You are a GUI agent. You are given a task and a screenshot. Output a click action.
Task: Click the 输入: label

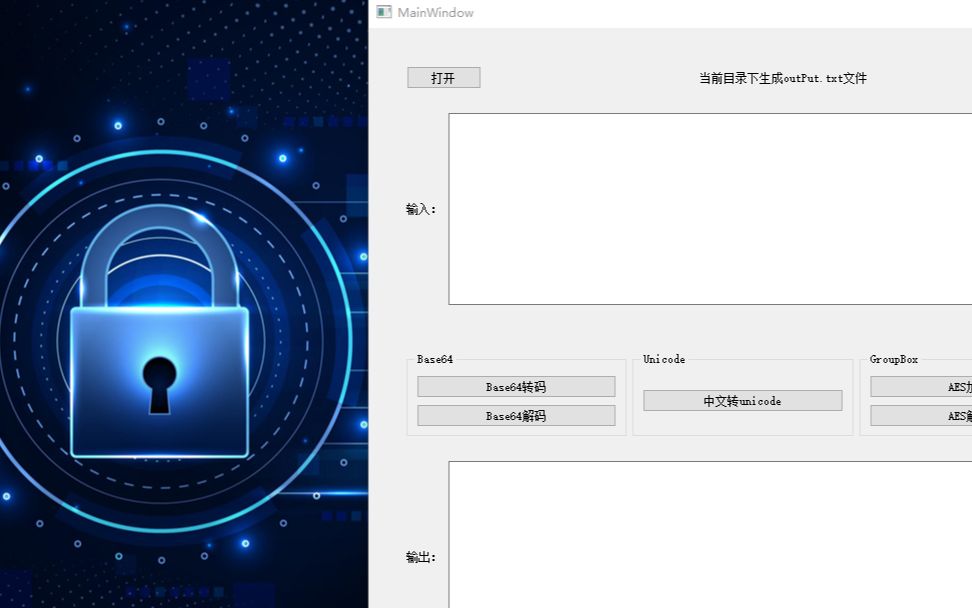pos(421,209)
